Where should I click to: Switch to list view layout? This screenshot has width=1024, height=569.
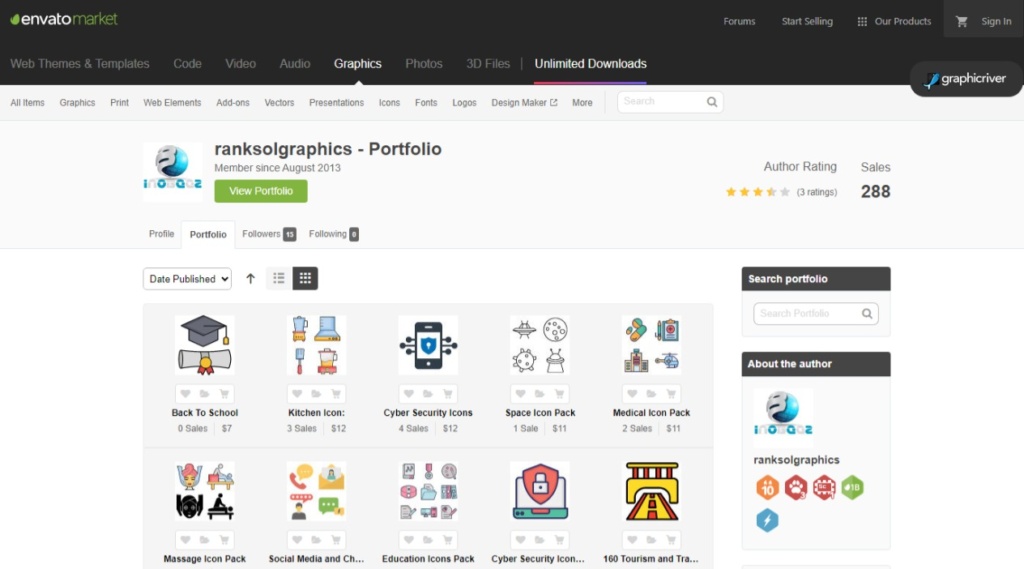[x=279, y=279]
